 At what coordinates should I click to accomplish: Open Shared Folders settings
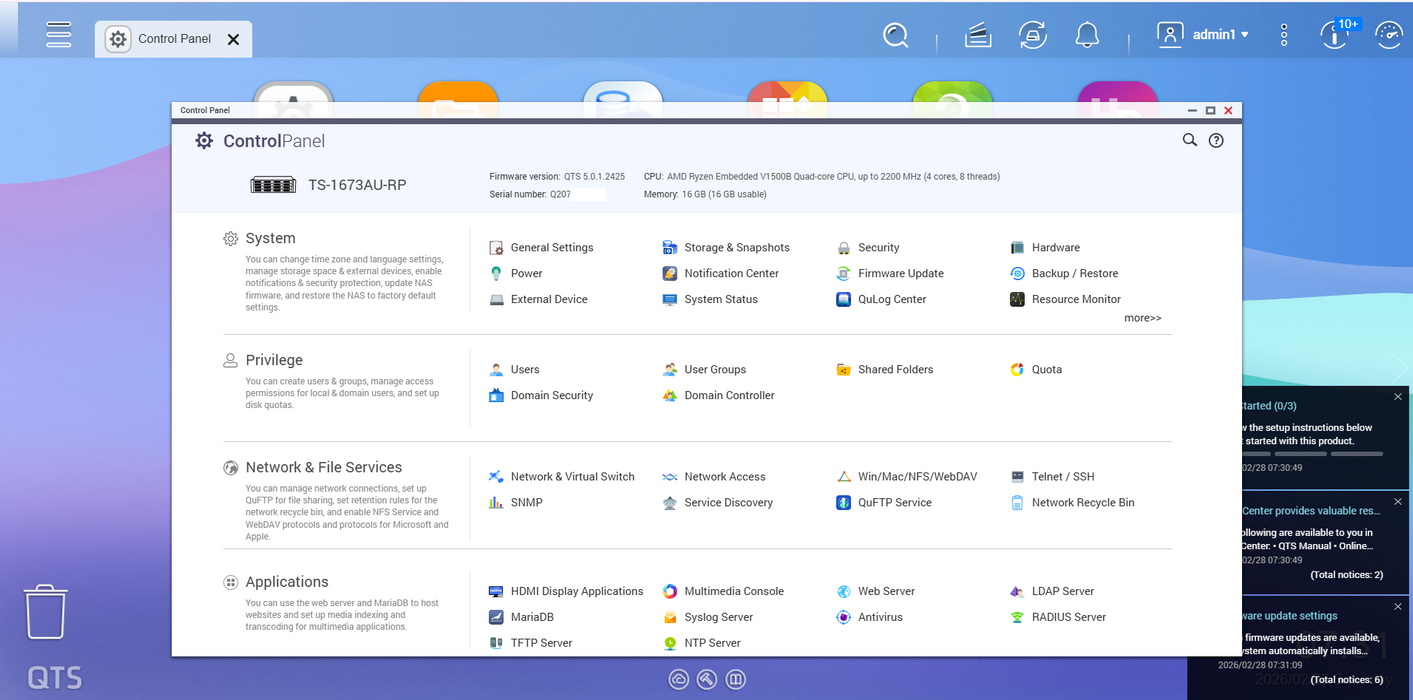pos(895,369)
